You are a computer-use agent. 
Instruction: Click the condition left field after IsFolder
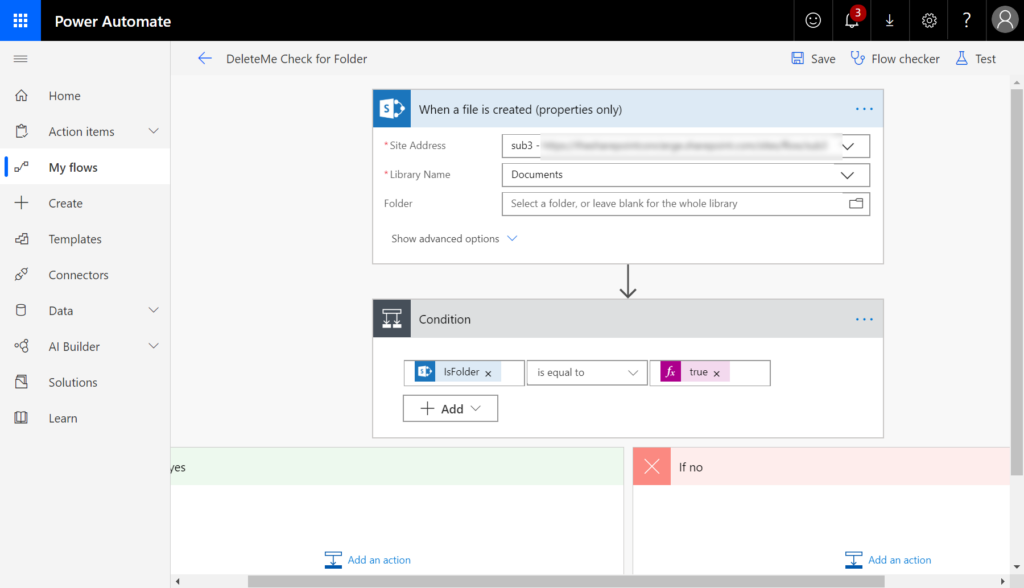click(512, 372)
